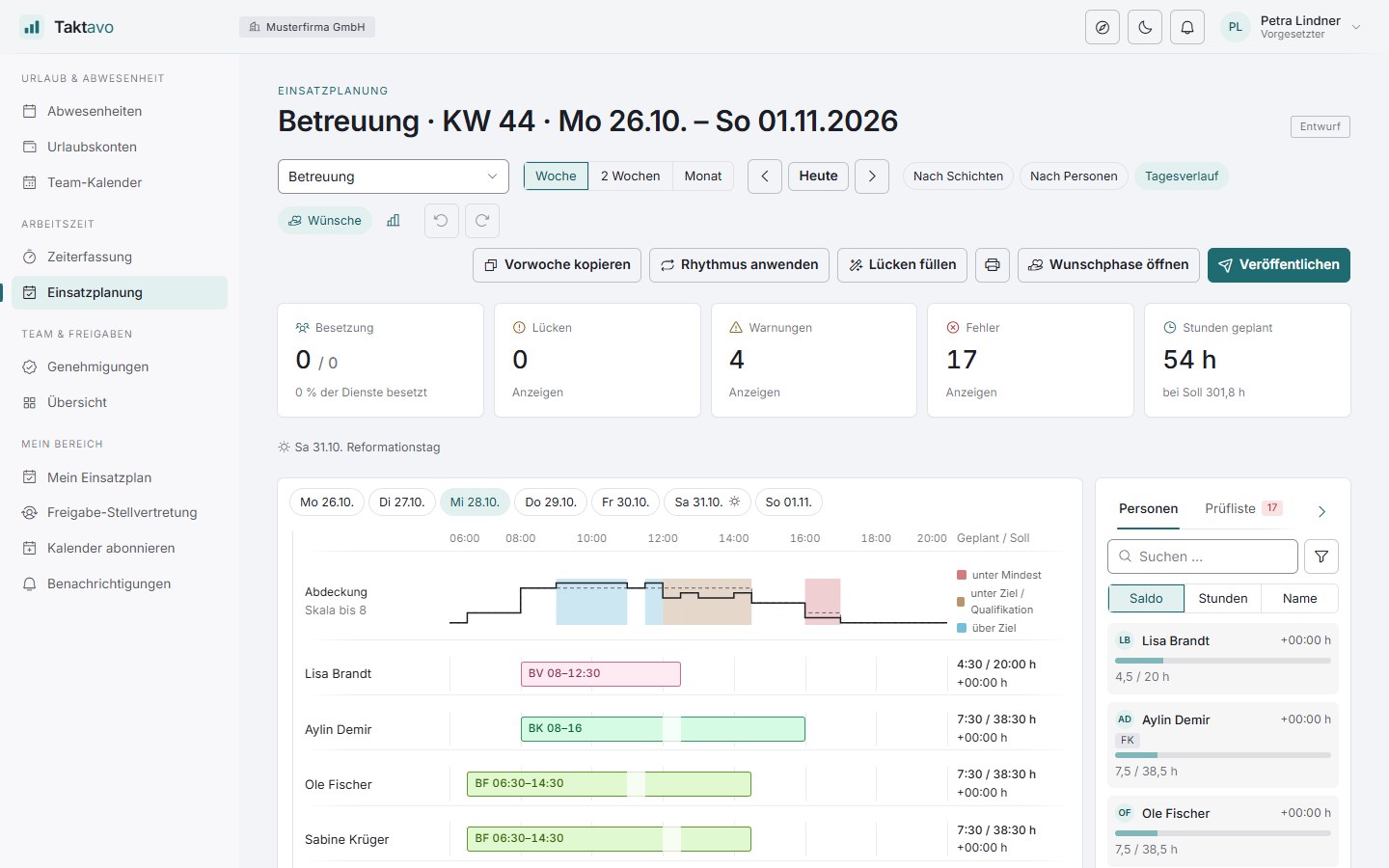This screenshot has height=868, width=1389.
Task: Sort the person list by Stunden
Action: pos(1223,599)
